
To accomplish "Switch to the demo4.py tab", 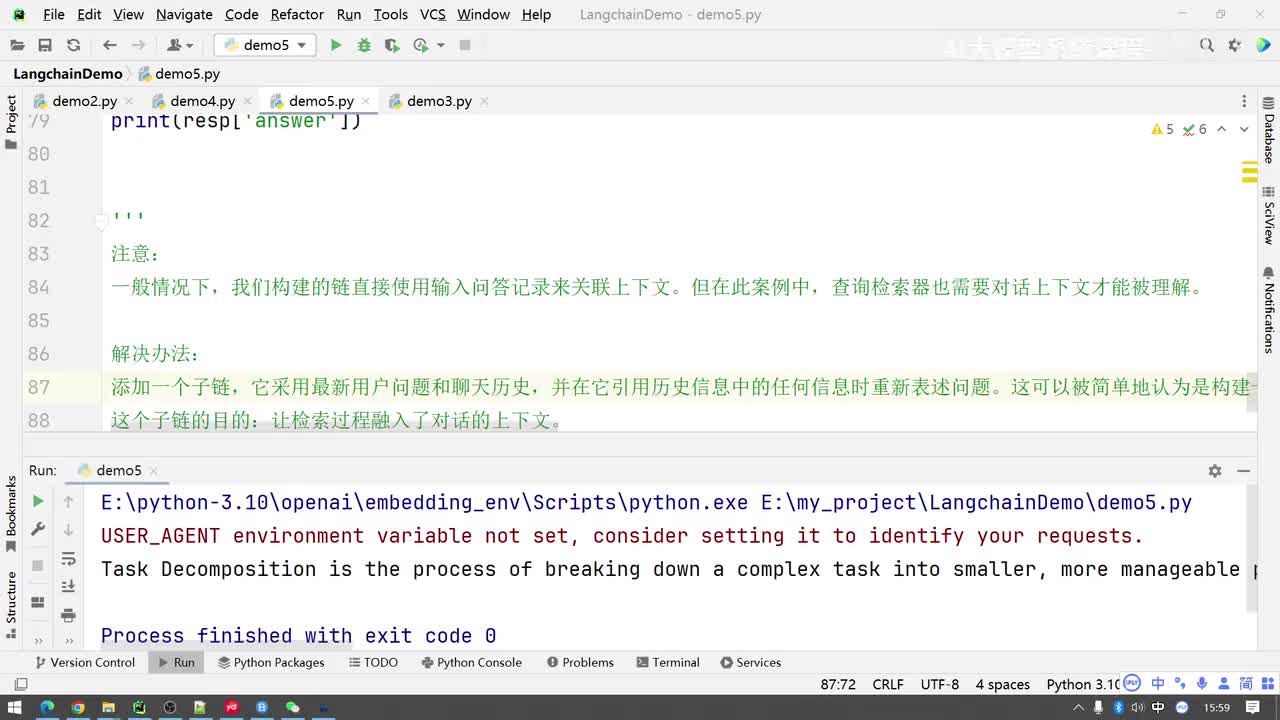I will (x=201, y=101).
